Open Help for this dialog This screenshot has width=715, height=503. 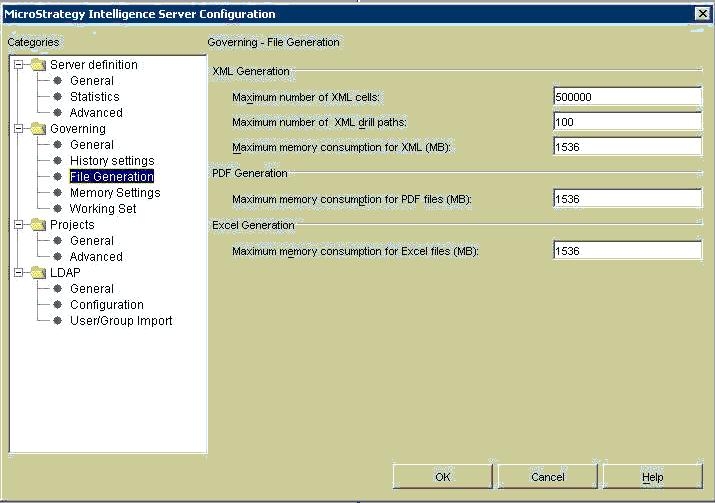[x=653, y=477]
